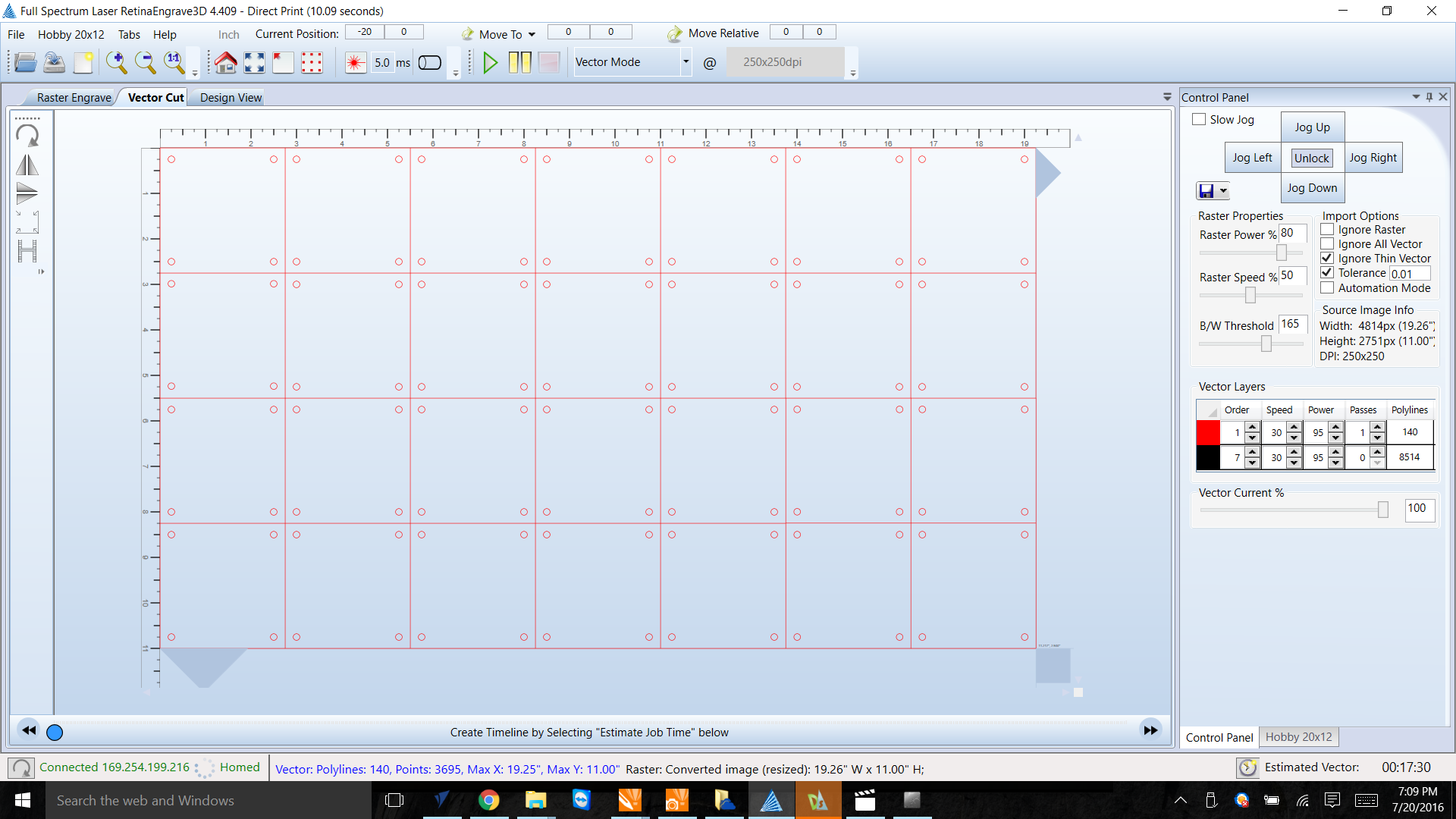The height and width of the screenshot is (819, 1456).
Task: Uncheck Ignore Thin Vector option
Action: point(1327,258)
